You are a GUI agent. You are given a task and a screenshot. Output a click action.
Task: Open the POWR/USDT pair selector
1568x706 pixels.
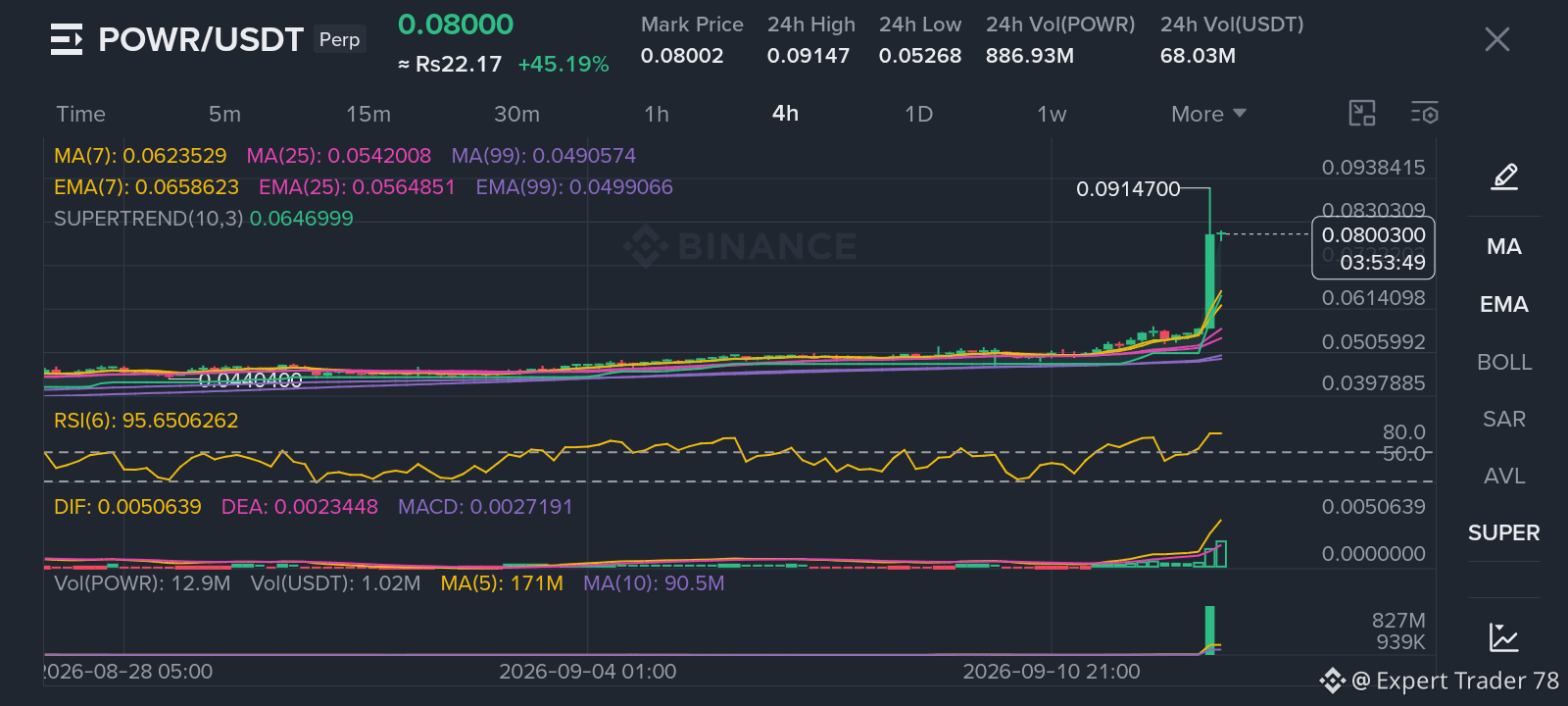[x=201, y=39]
